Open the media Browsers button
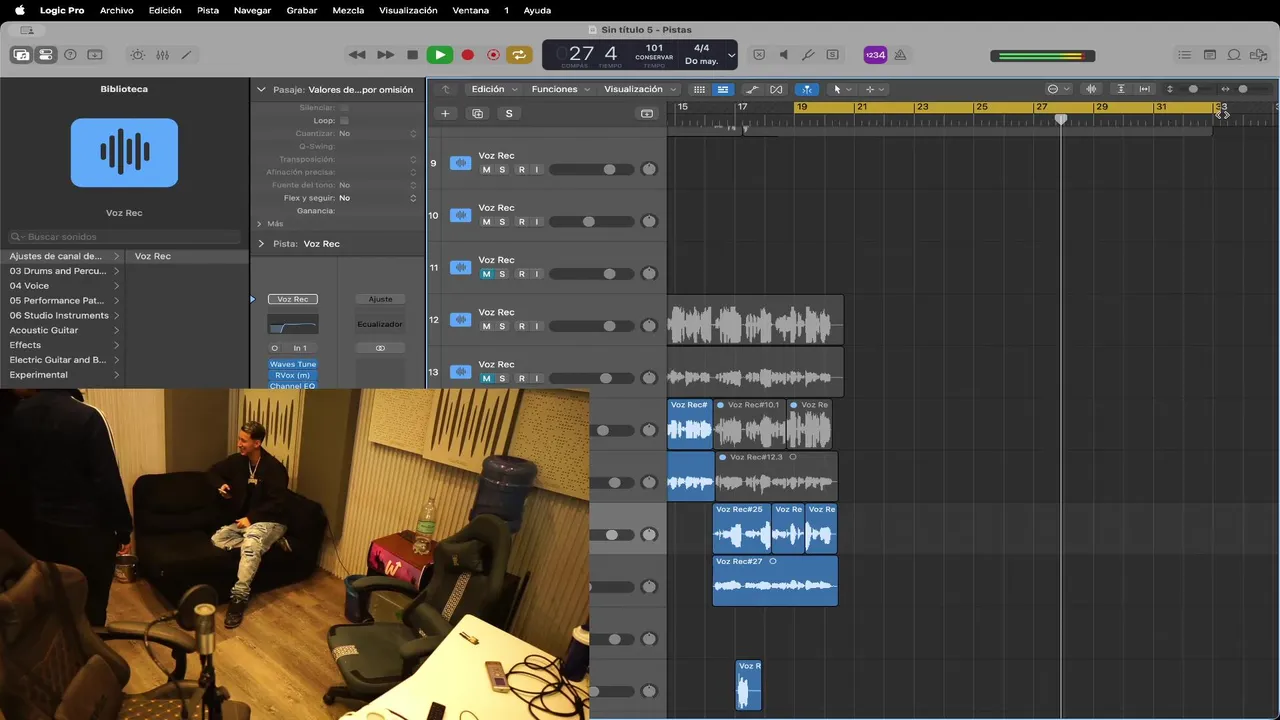The height and width of the screenshot is (720, 1280). (1259, 55)
